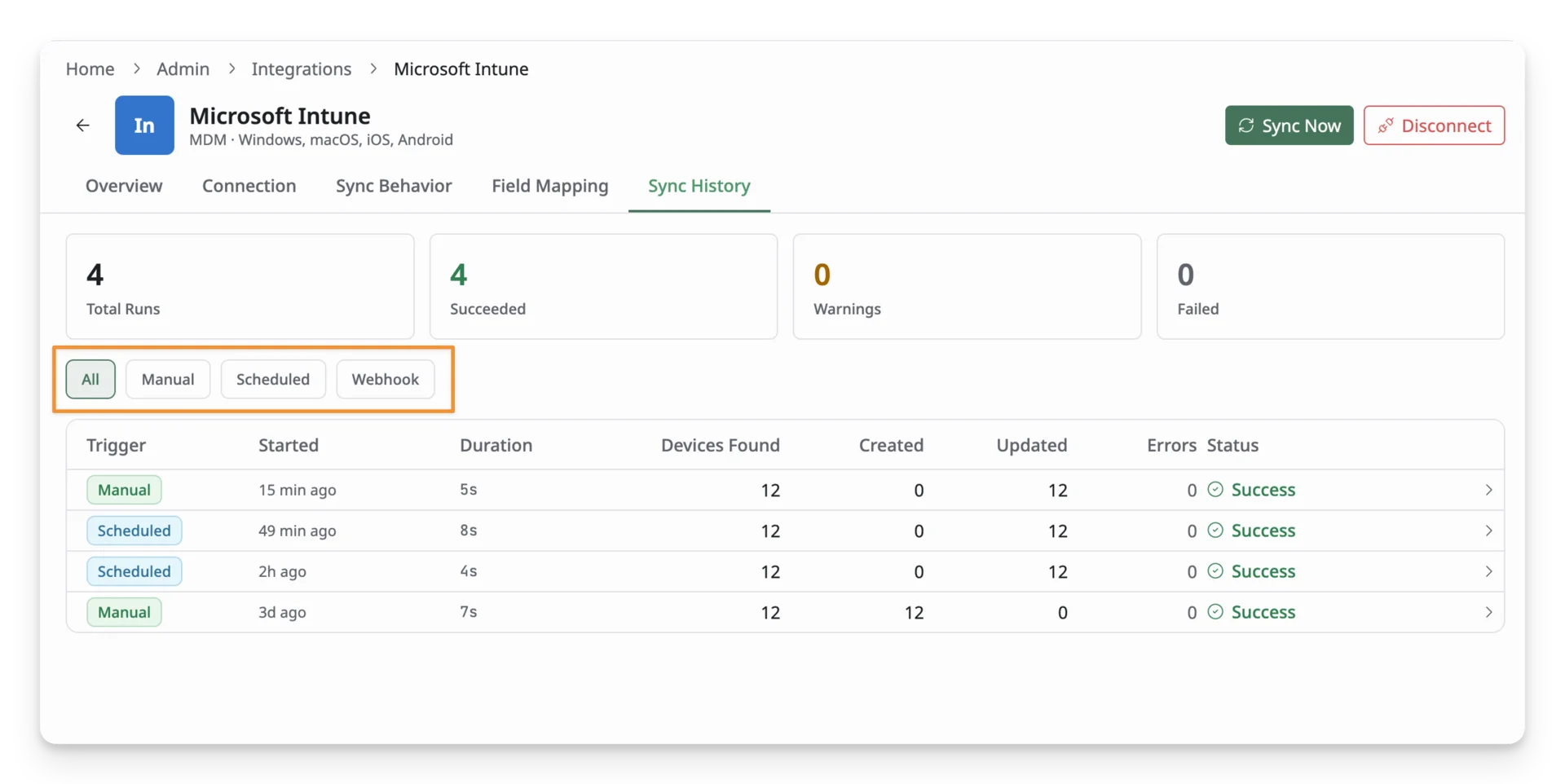Open the Sync Behavior tab
This screenshot has height=784, width=1565.
(x=394, y=186)
